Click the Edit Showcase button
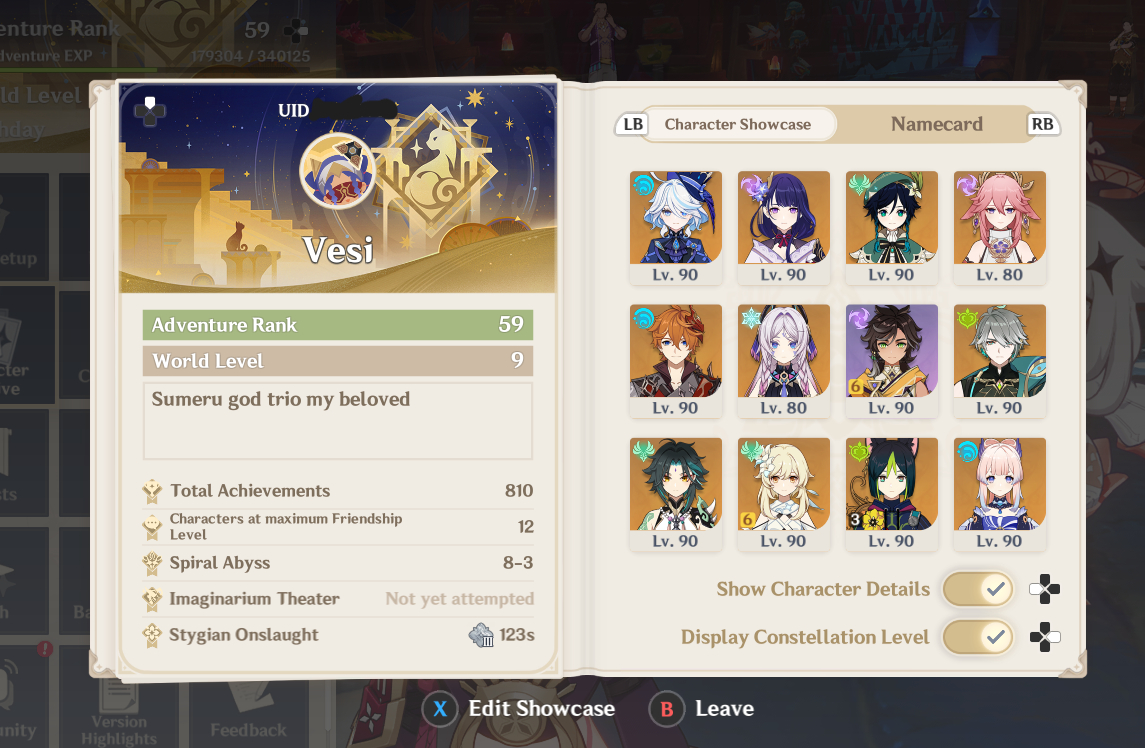This screenshot has width=1145, height=748. [518, 709]
